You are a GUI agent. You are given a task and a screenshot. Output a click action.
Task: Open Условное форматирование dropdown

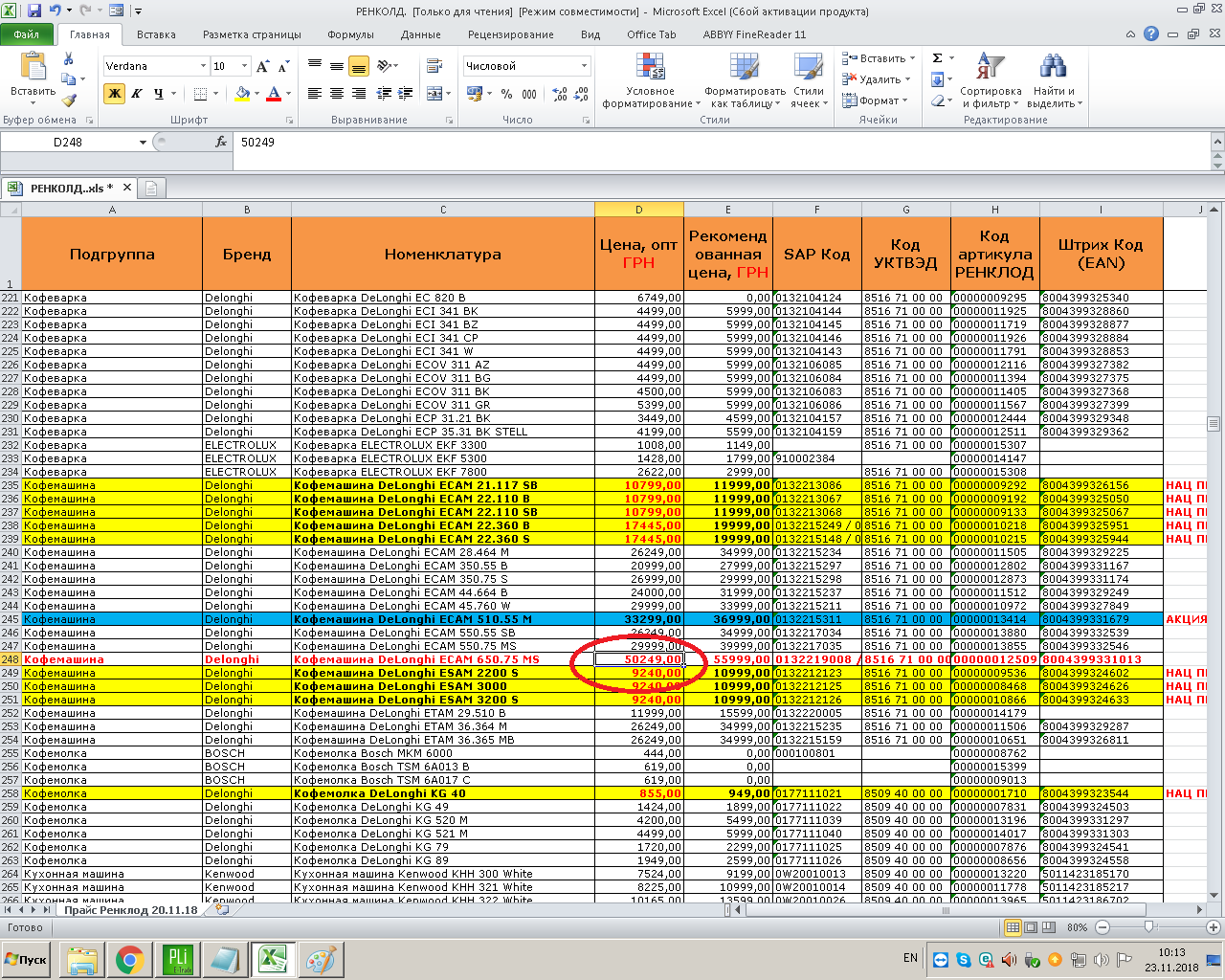650,81
